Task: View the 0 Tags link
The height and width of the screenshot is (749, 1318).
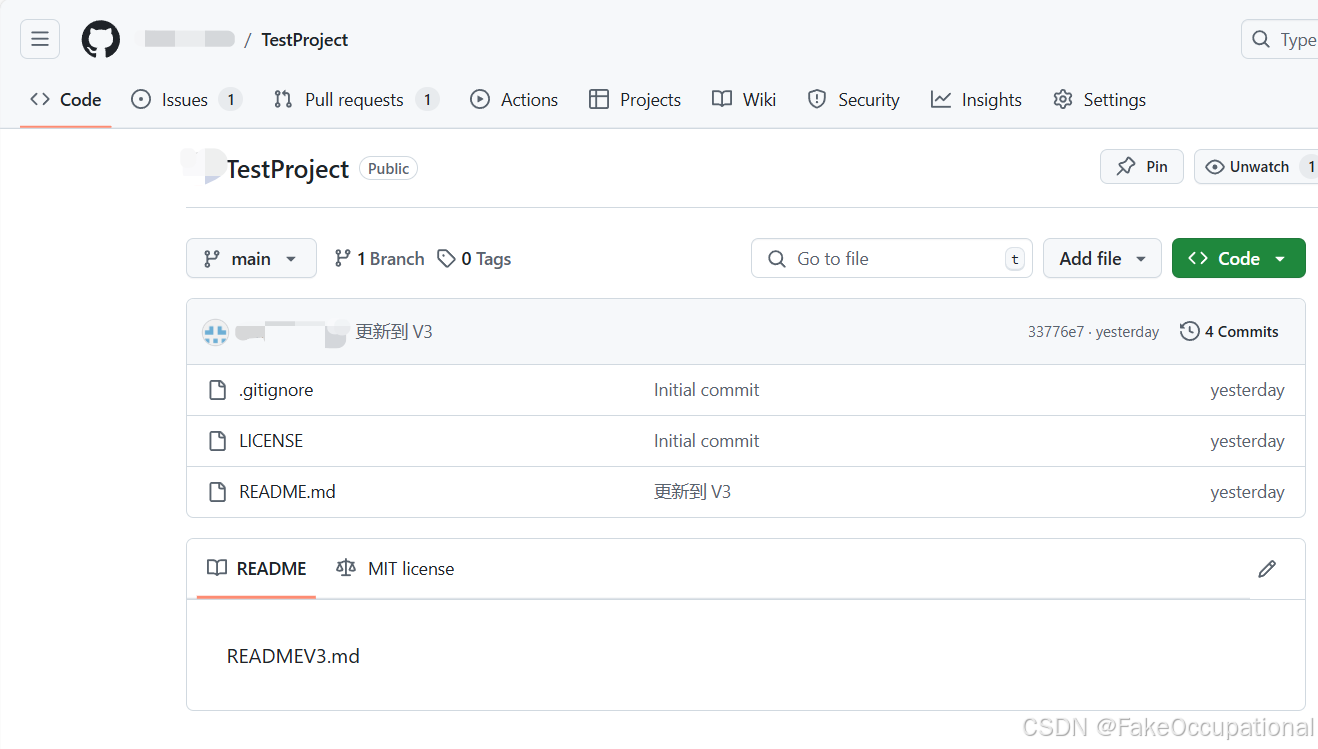Action: (x=474, y=258)
